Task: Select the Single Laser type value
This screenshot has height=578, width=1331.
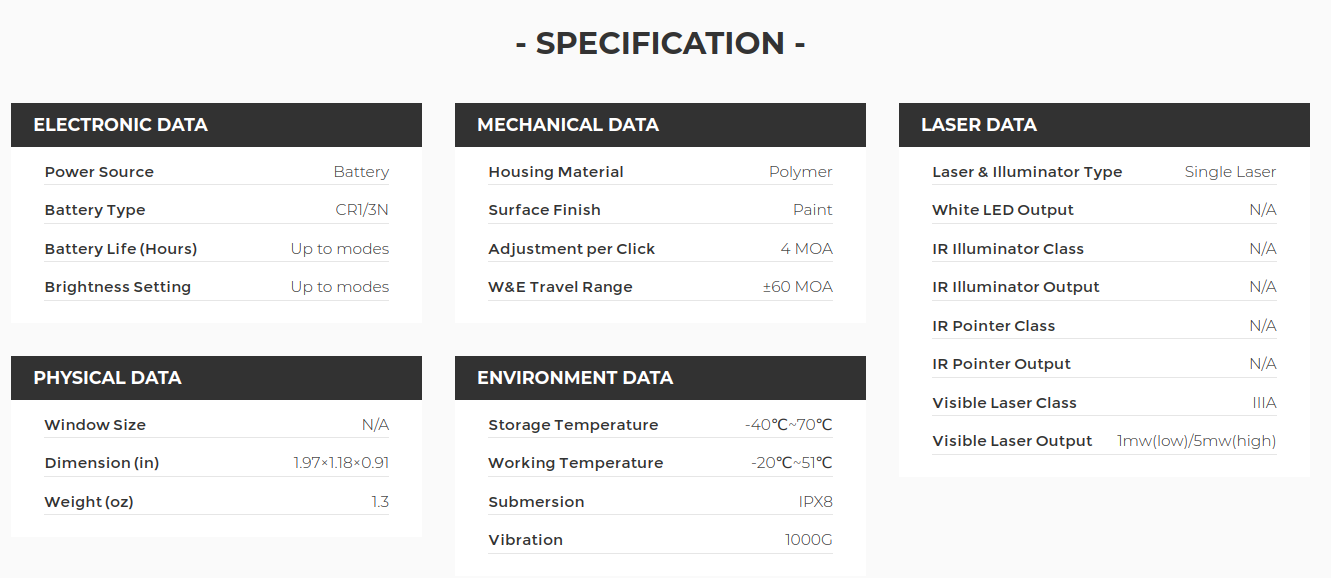Action: tap(1231, 172)
